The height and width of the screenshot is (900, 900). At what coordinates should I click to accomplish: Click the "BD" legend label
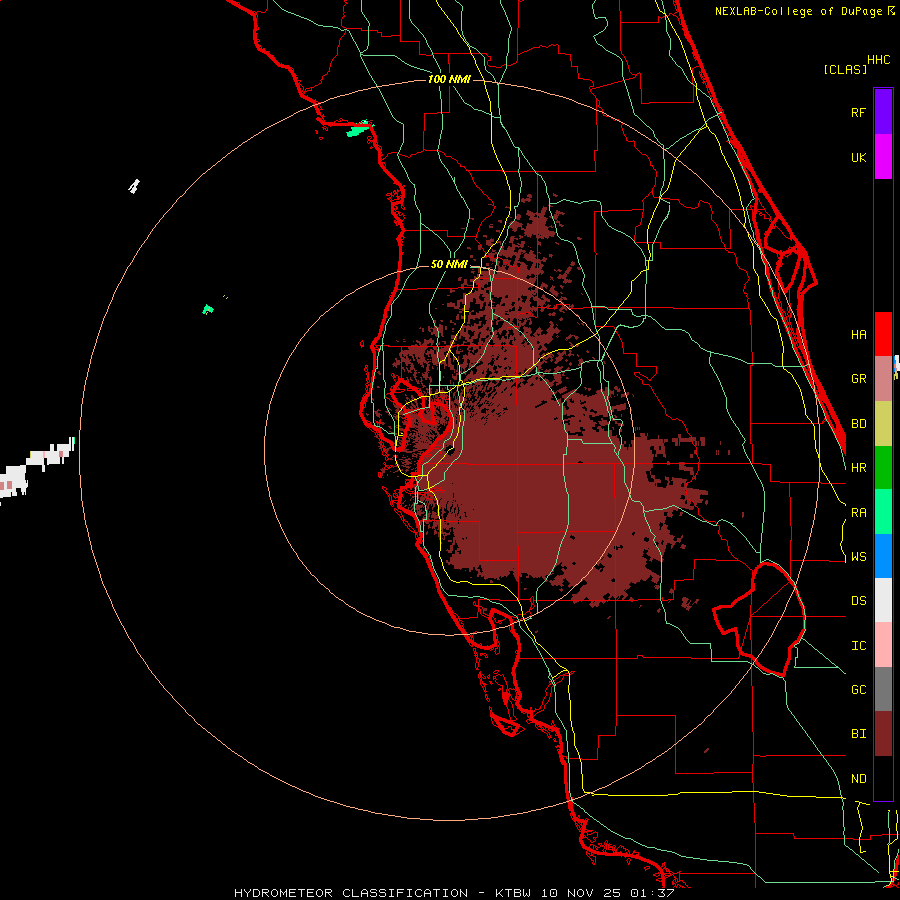[x=858, y=424]
